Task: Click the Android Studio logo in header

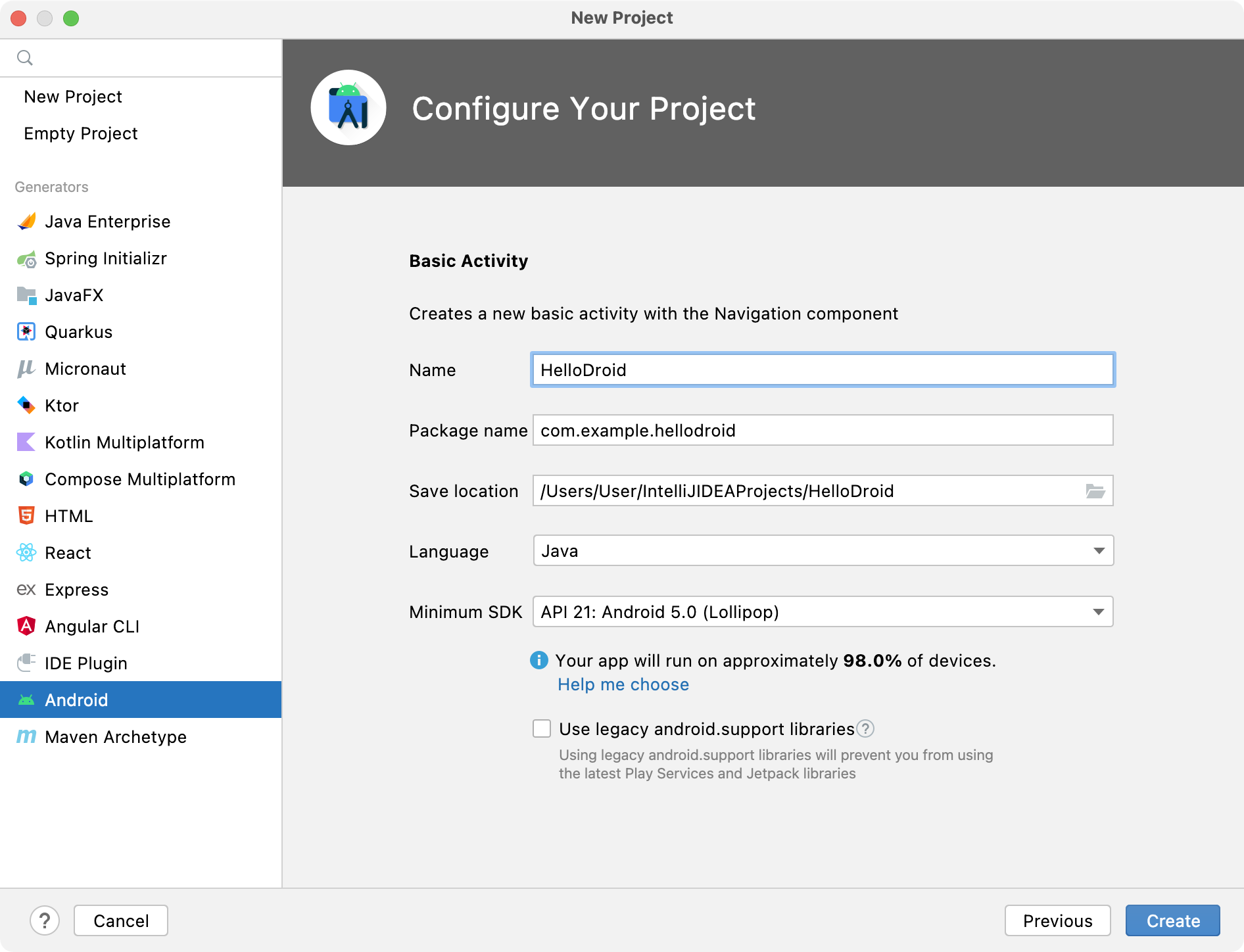Action: click(348, 108)
